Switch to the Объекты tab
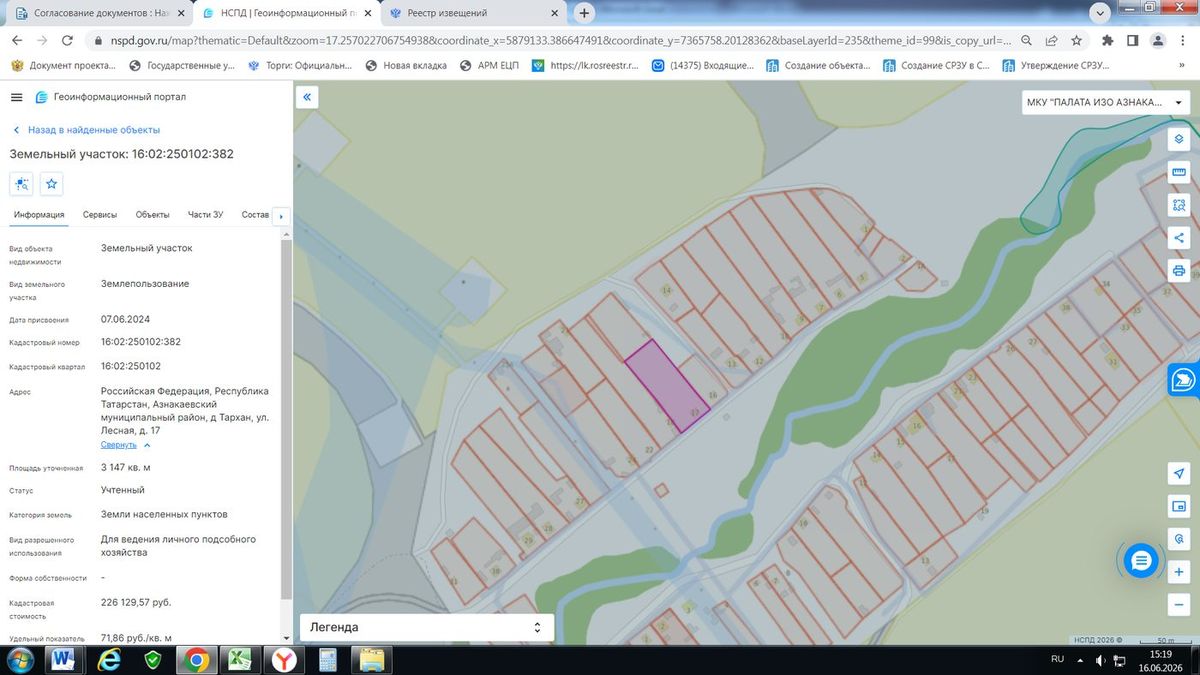The height and width of the screenshot is (675, 1200). pos(152,215)
